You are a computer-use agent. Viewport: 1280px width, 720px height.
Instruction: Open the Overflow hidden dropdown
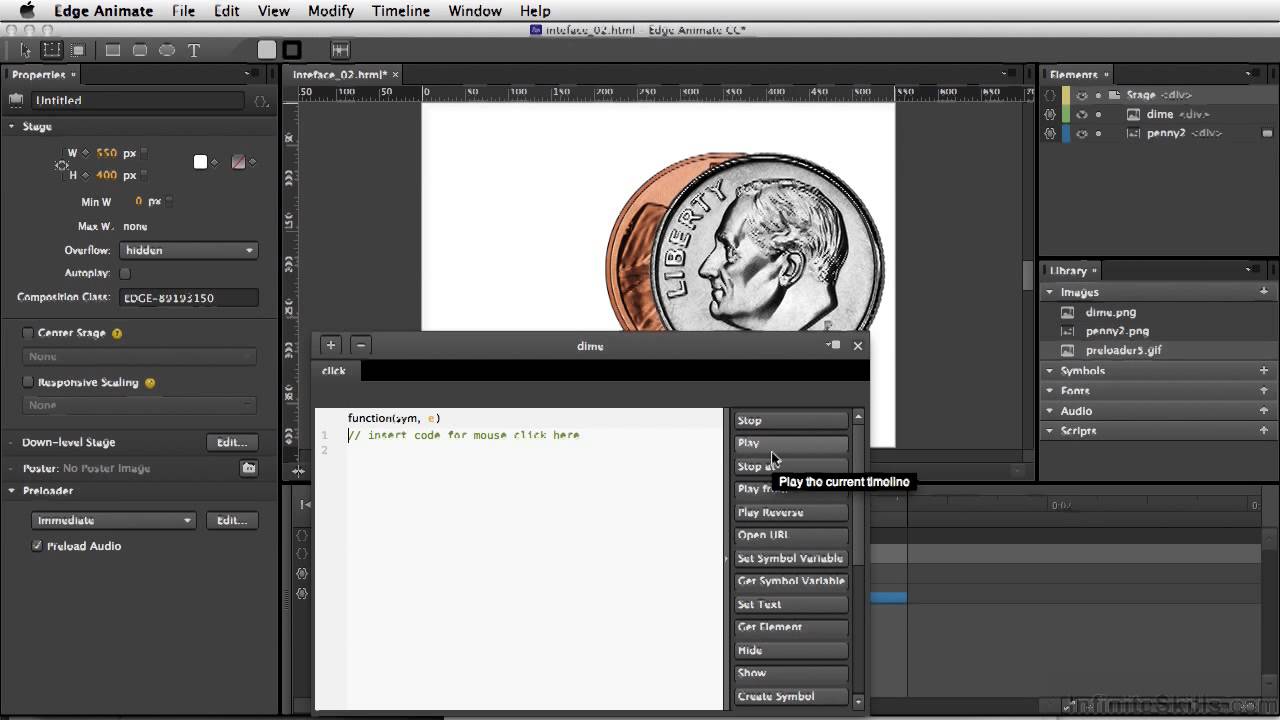(x=188, y=251)
